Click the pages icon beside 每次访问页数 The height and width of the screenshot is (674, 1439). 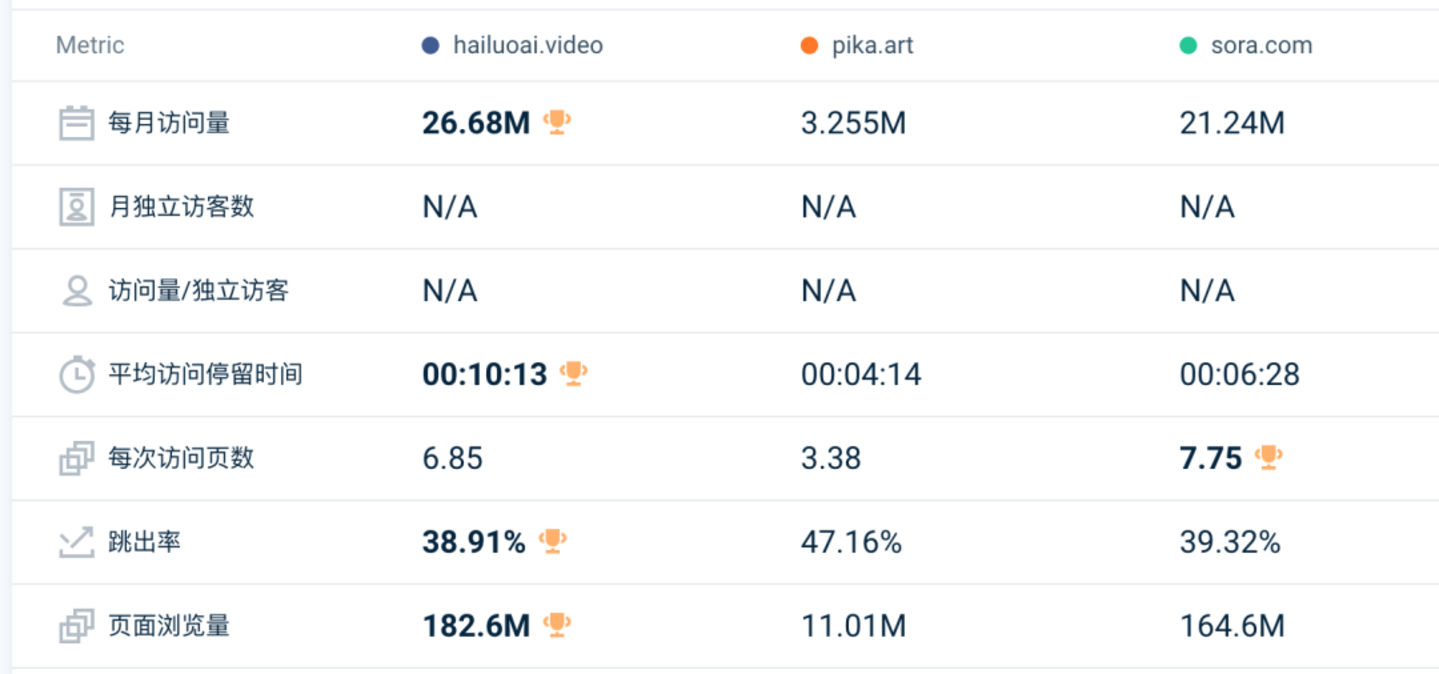76,459
